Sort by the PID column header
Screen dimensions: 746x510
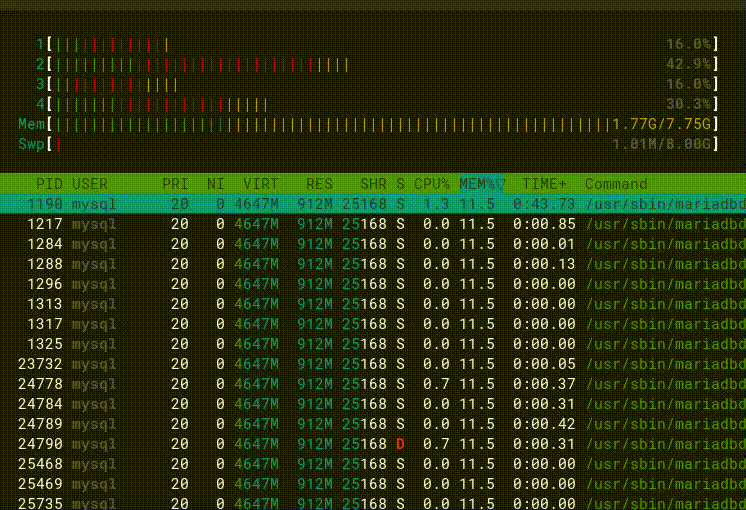[x=49, y=184]
